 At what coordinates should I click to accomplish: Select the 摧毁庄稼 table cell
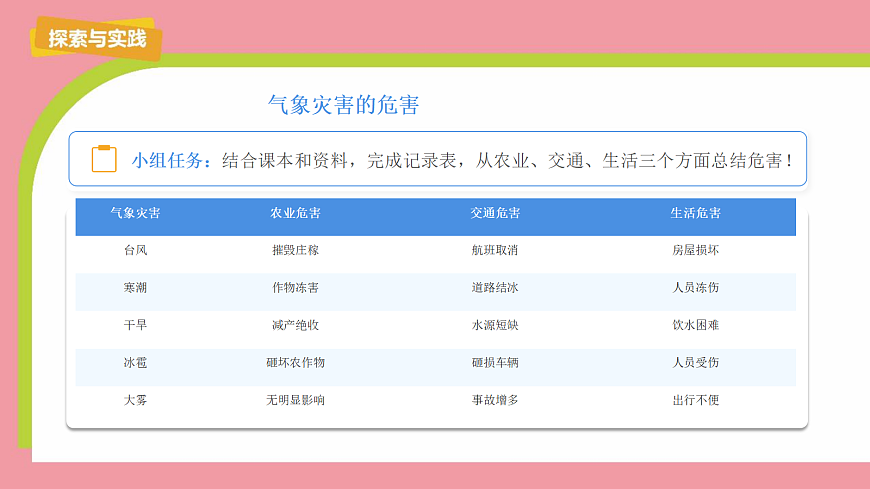click(x=295, y=250)
